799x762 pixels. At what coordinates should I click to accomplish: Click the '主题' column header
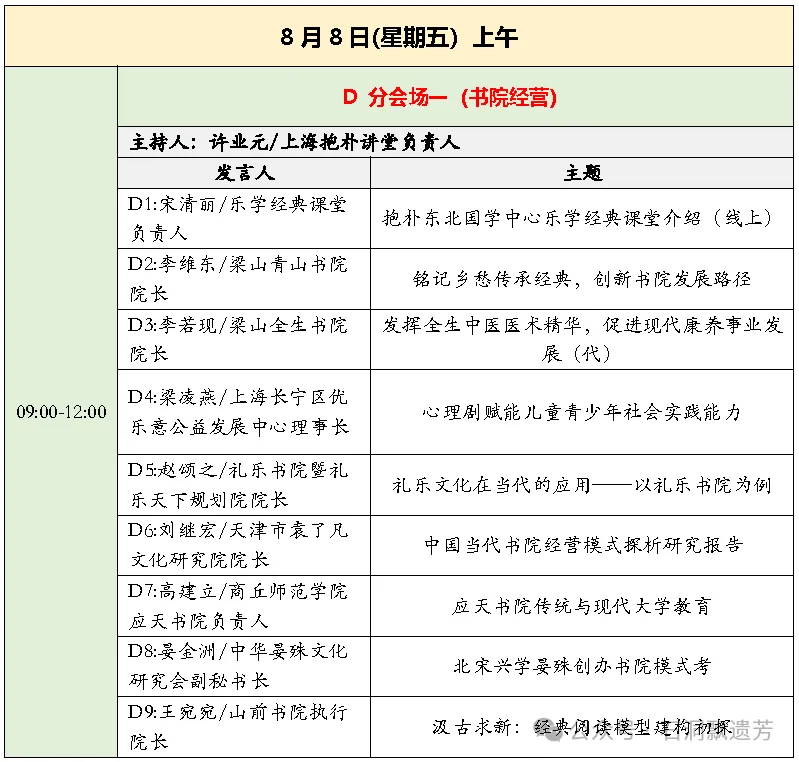582,173
